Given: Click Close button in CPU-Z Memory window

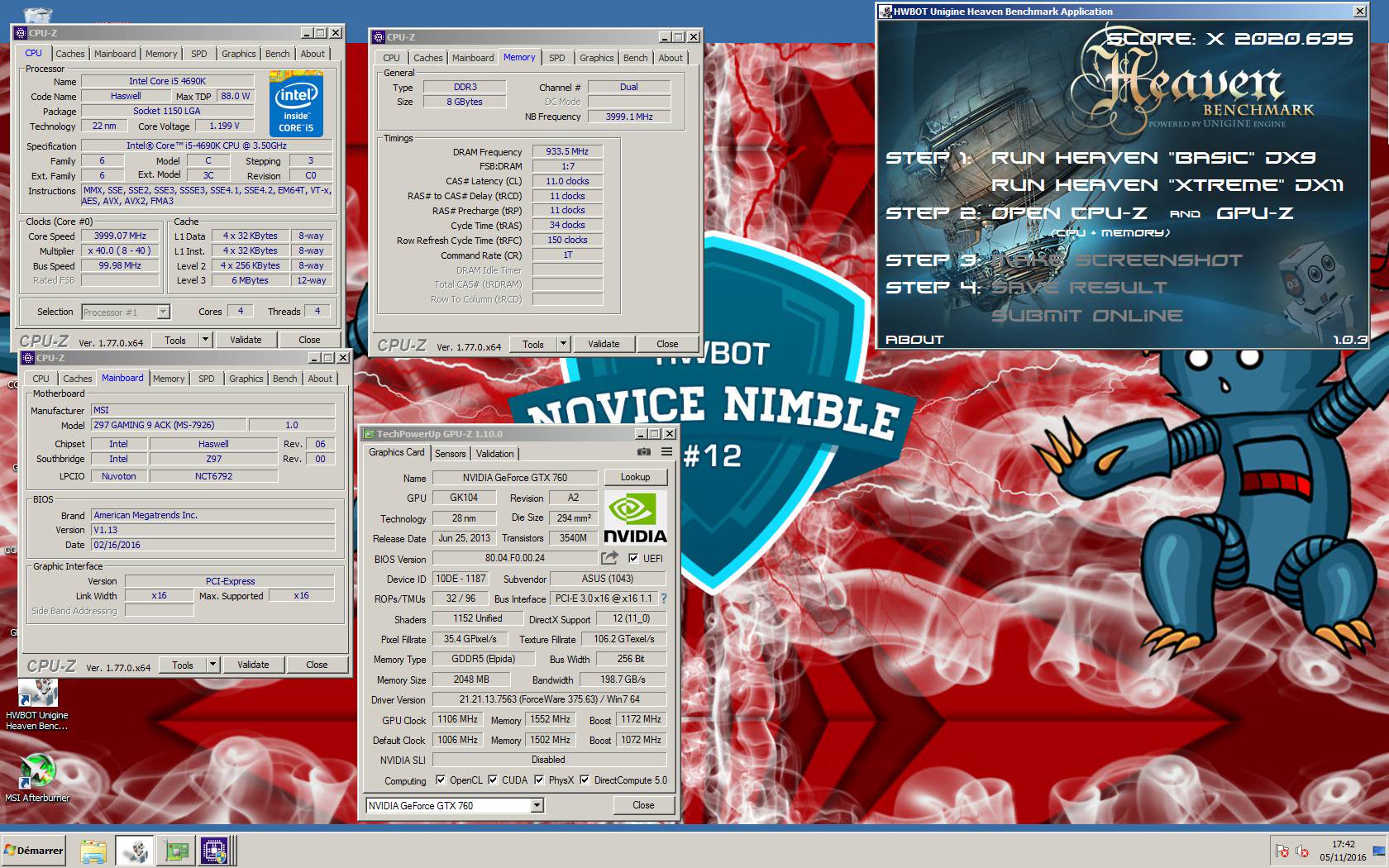Looking at the screenshot, I should tap(667, 344).
